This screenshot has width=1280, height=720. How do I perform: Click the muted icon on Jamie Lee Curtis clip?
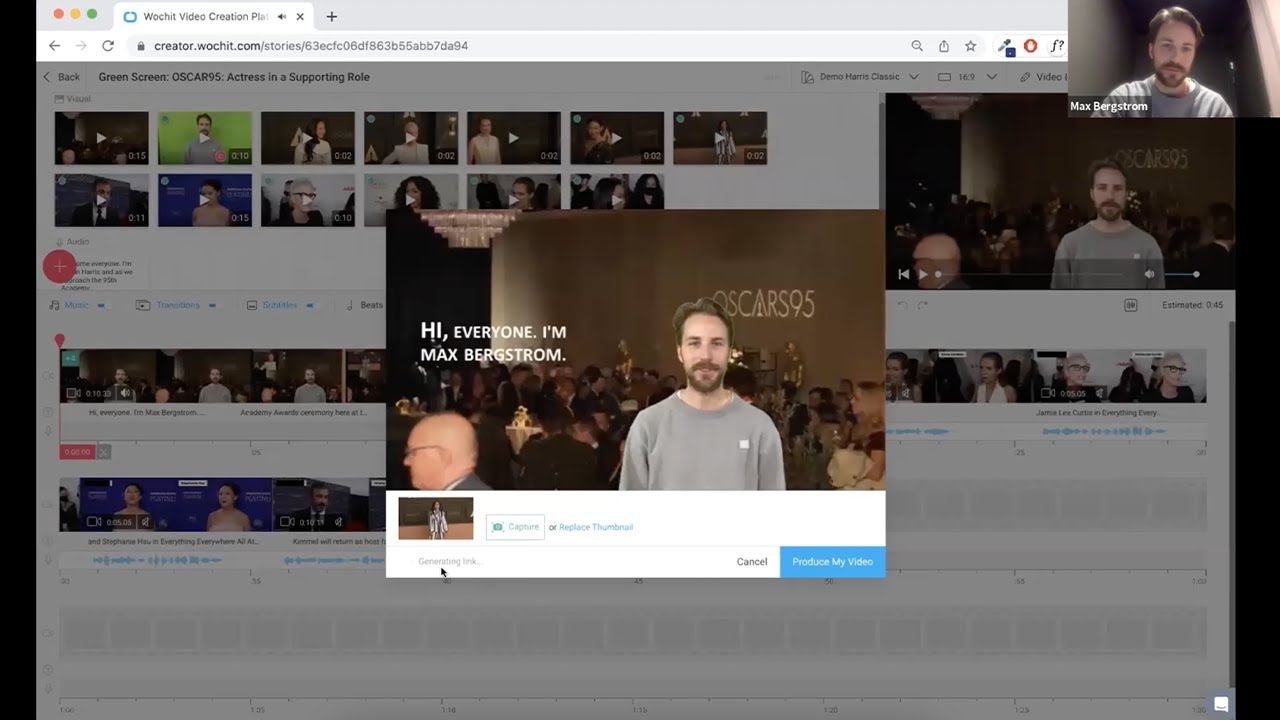(1099, 393)
